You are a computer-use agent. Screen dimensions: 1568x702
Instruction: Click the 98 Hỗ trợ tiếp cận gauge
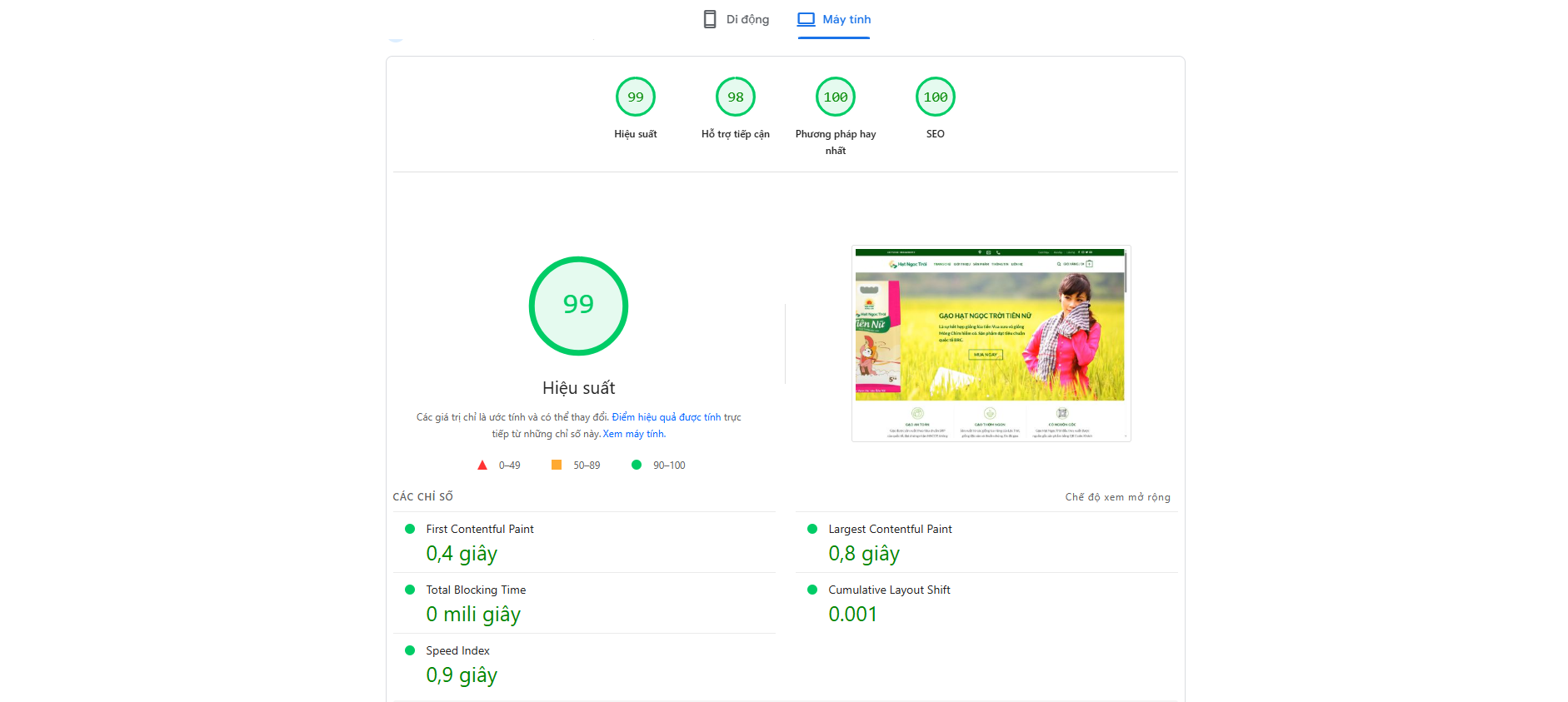736,97
